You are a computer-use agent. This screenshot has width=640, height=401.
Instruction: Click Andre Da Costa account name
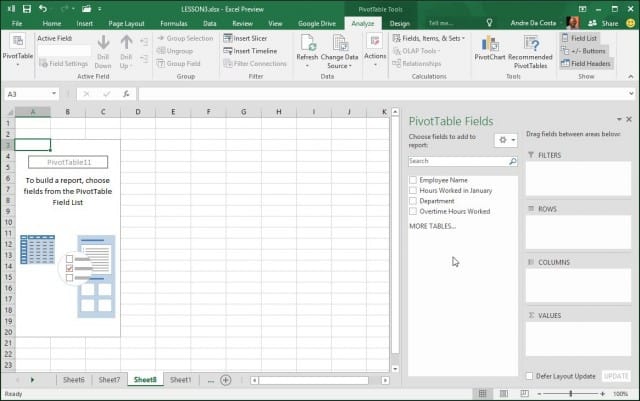(x=533, y=23)
